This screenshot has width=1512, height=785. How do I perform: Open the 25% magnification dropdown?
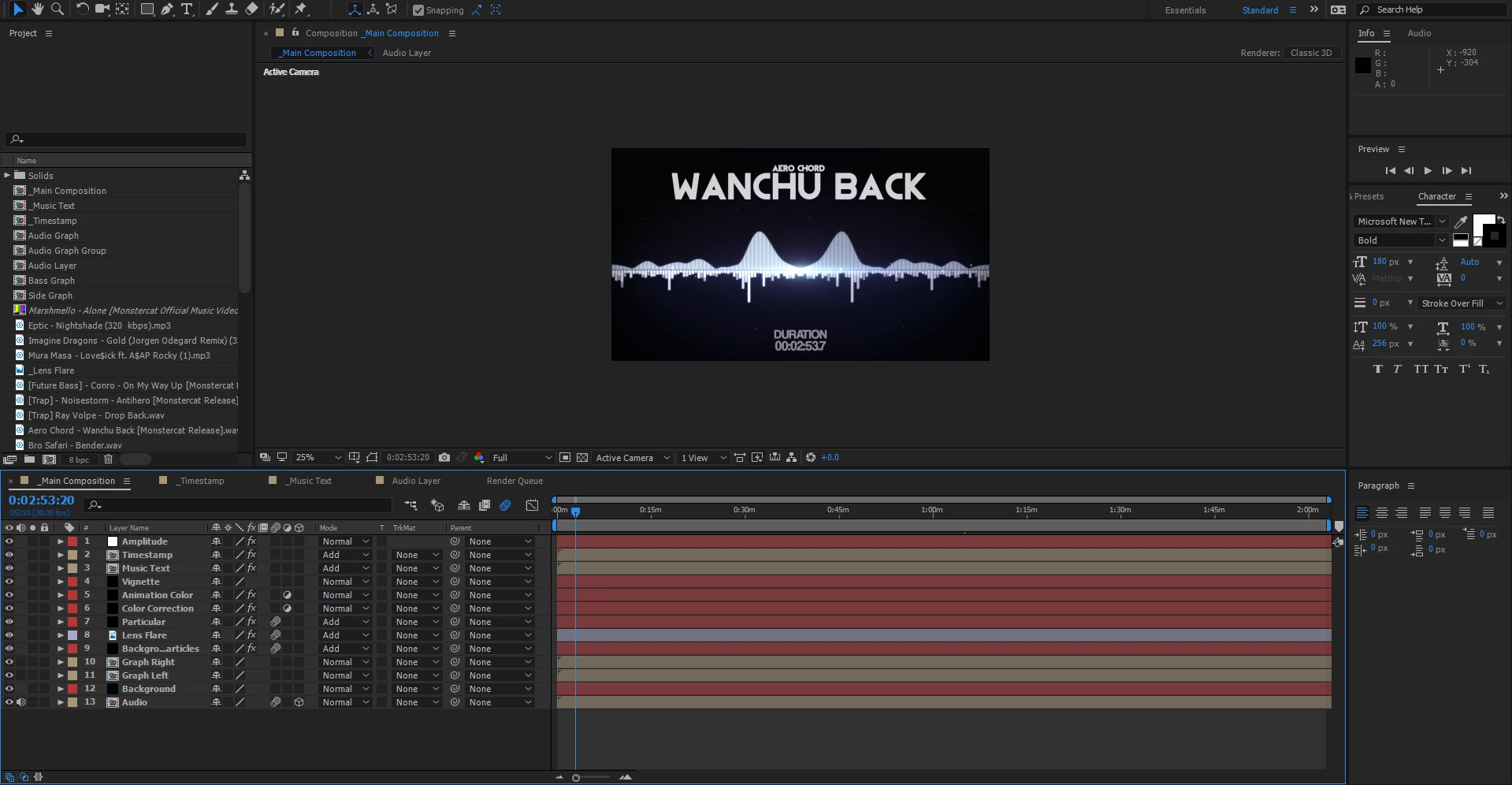318,457
